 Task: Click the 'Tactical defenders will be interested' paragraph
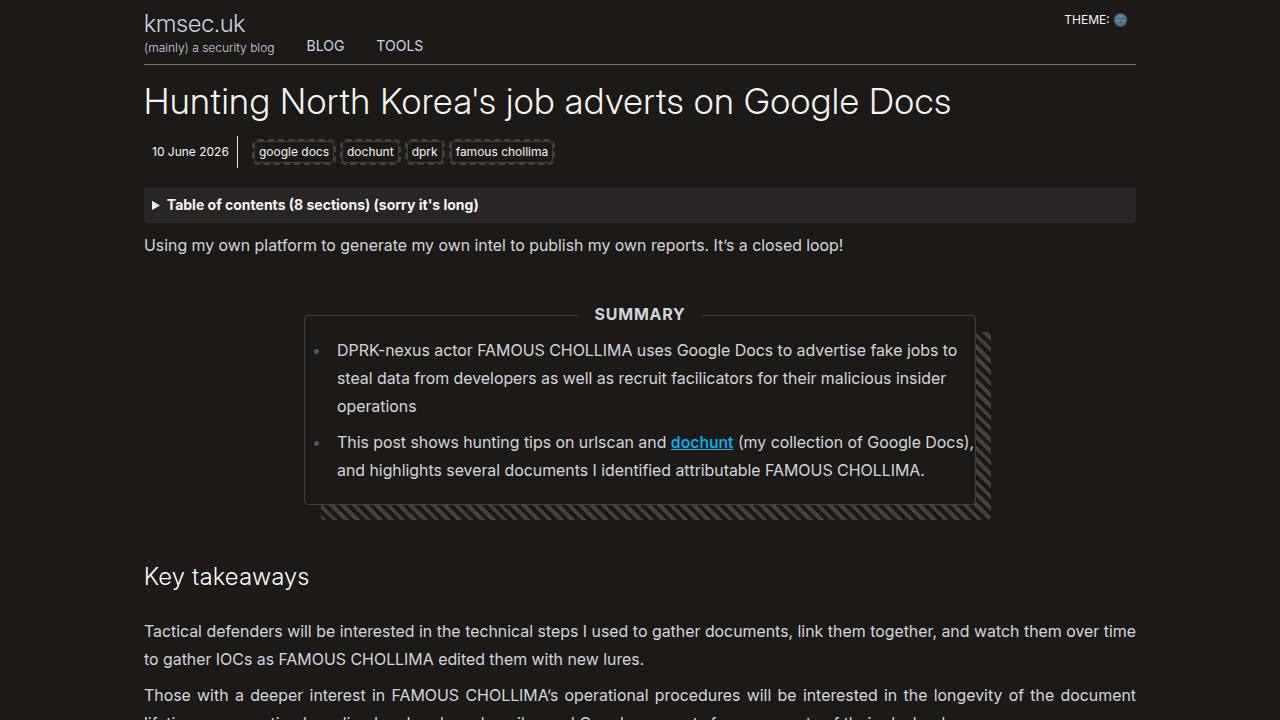(x=640, y=645)
